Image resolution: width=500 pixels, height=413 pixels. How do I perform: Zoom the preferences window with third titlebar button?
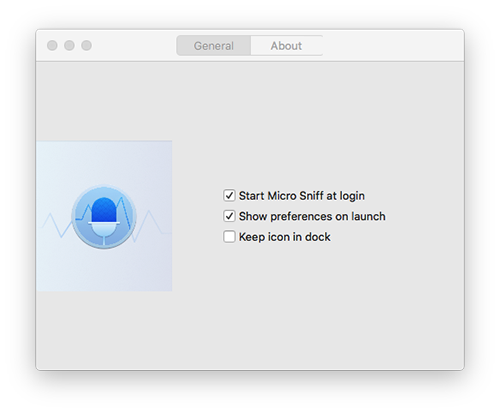[x=87, y=45]
